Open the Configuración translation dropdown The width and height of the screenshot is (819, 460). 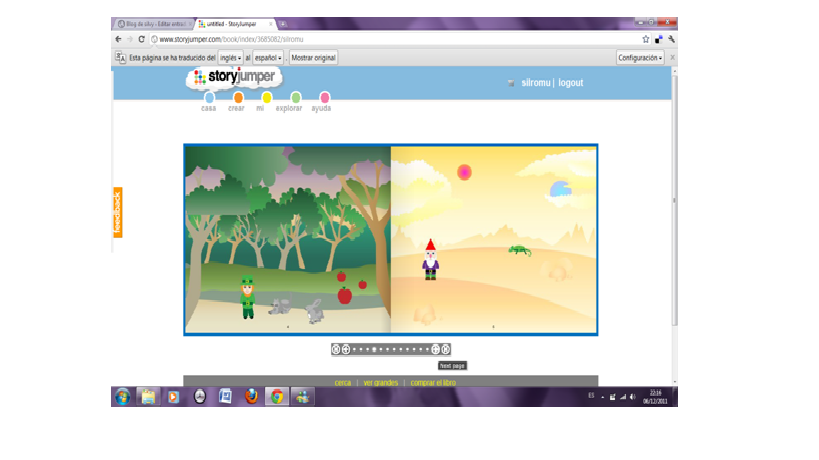pos(640,58)
